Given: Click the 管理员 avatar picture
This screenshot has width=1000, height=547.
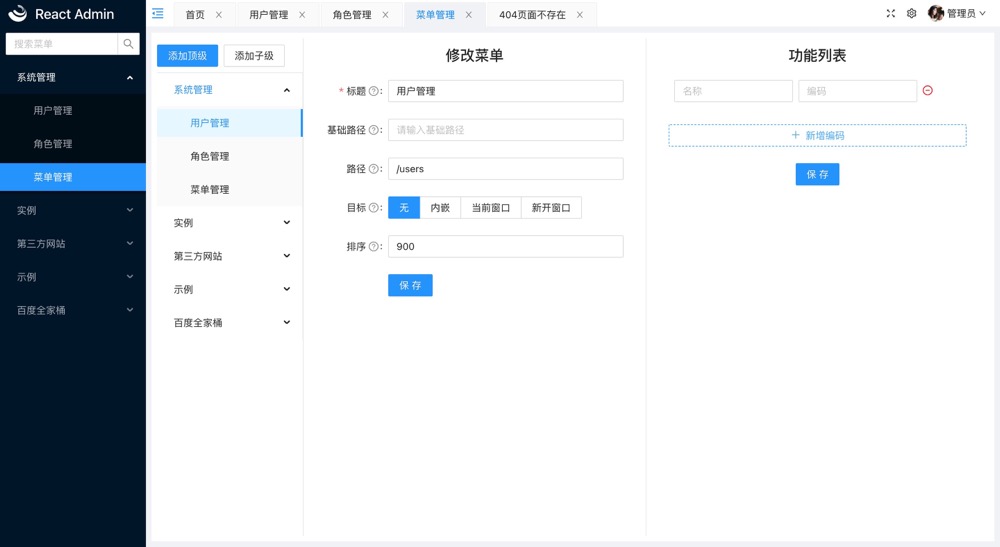Looking at the screenshot, I should pos(936,13).
